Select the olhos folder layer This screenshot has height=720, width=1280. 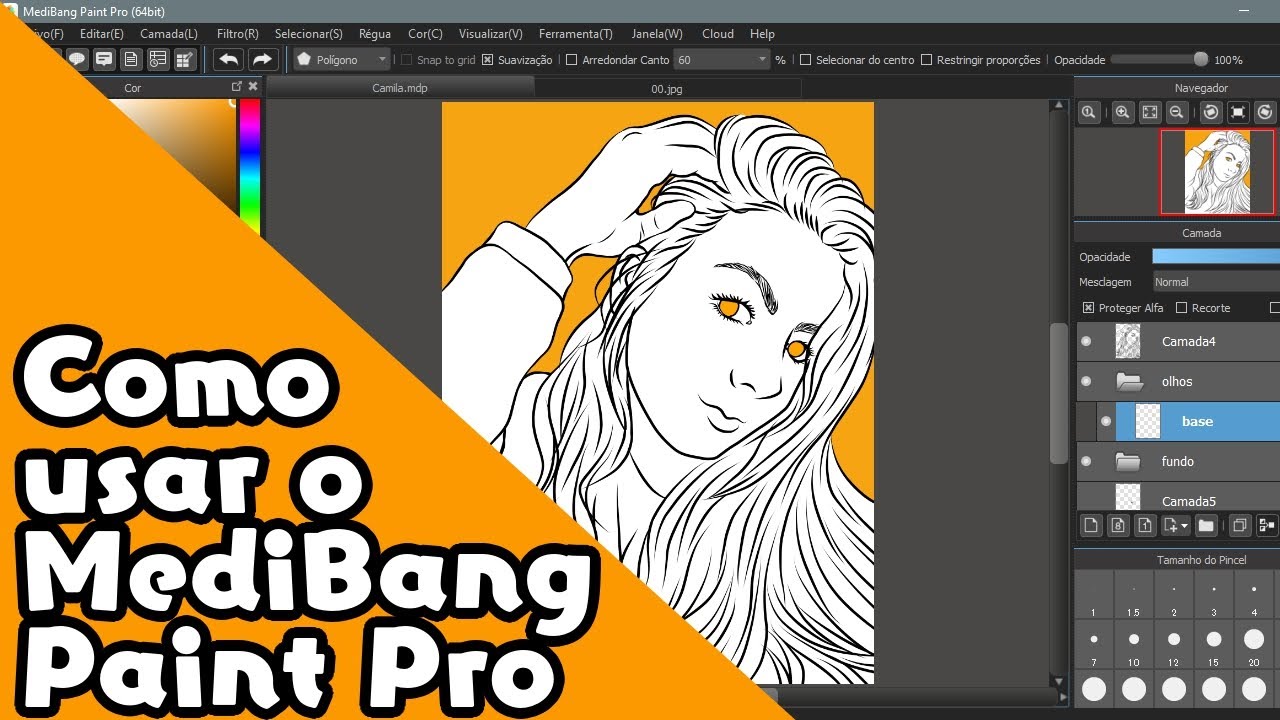point(1178,381)
